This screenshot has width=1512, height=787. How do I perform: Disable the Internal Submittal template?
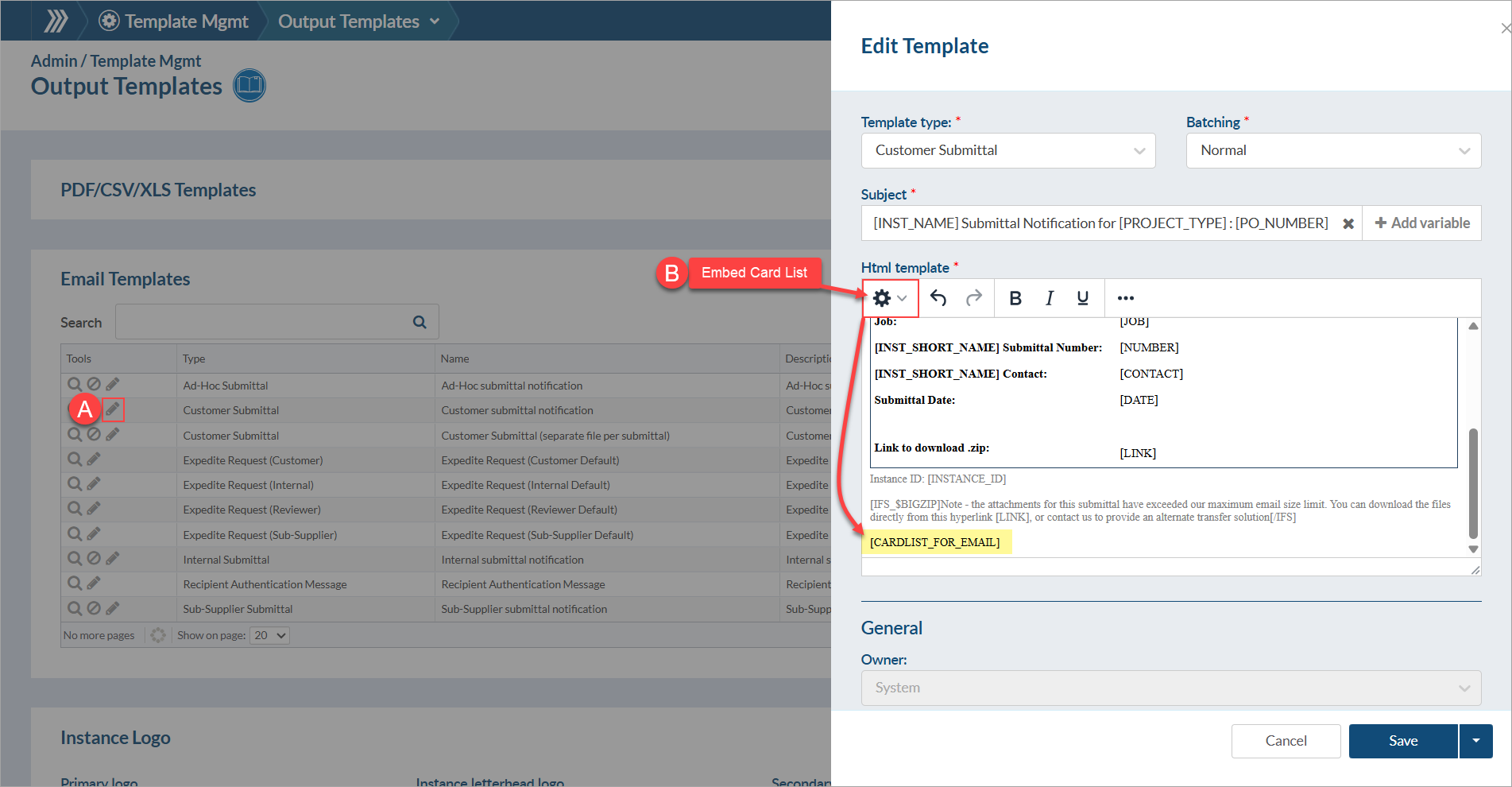94,559
